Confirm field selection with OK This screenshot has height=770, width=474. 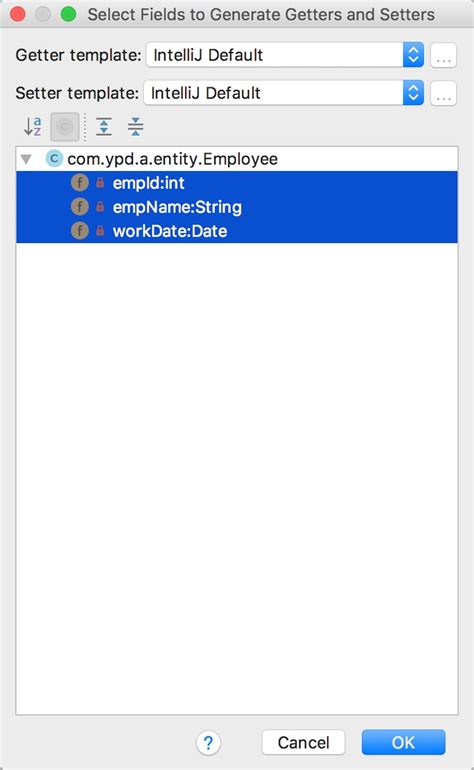click(x=403, y=742)
